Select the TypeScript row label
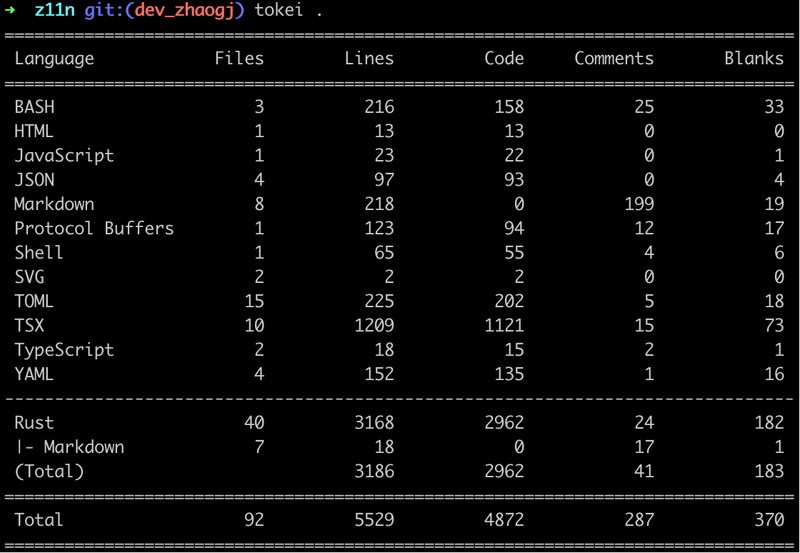This screenshot has height=553, width=800. tap(64, 350)
